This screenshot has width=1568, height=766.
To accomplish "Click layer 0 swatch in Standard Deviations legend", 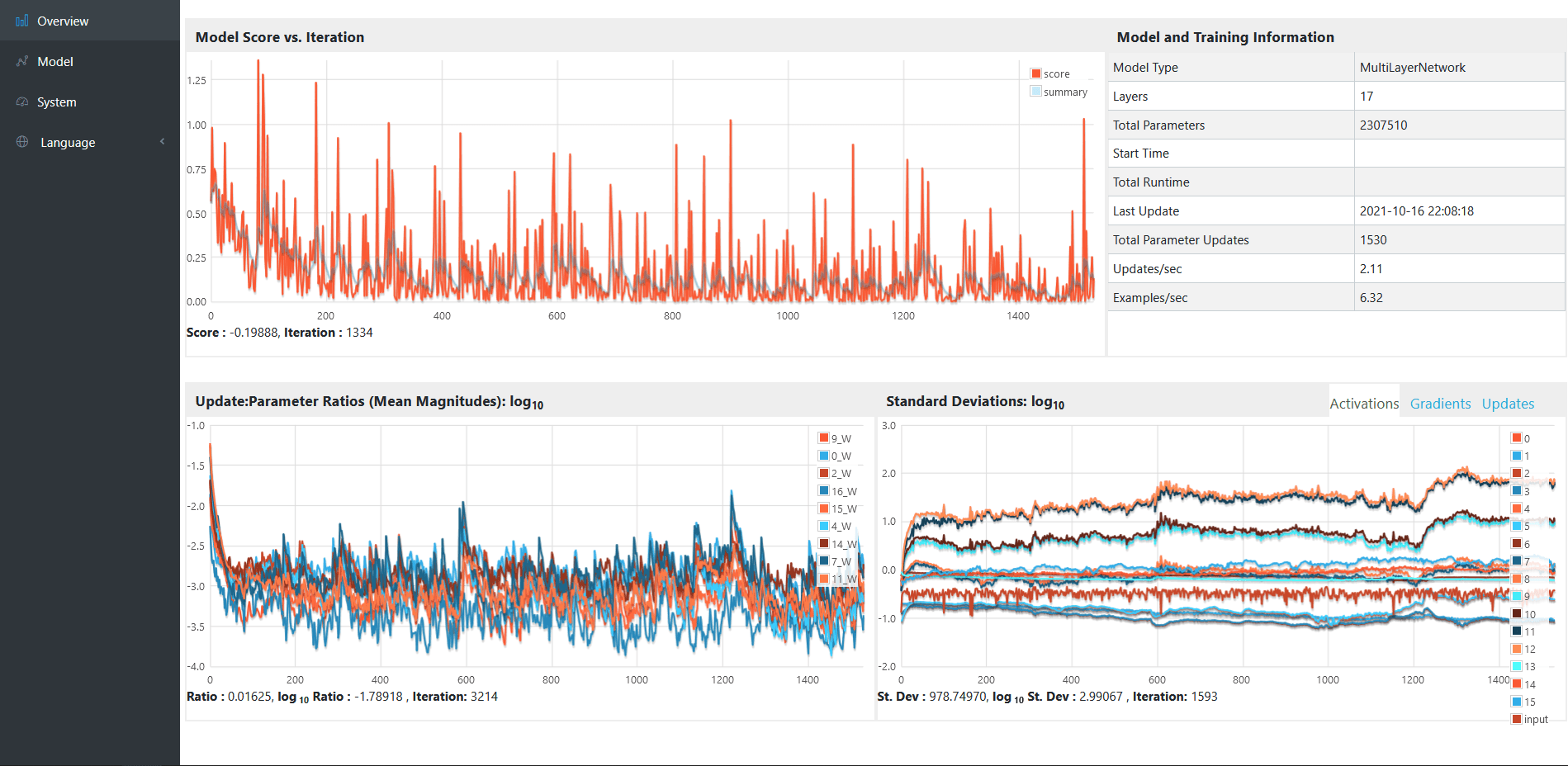I will click(x=1516, y=438).
